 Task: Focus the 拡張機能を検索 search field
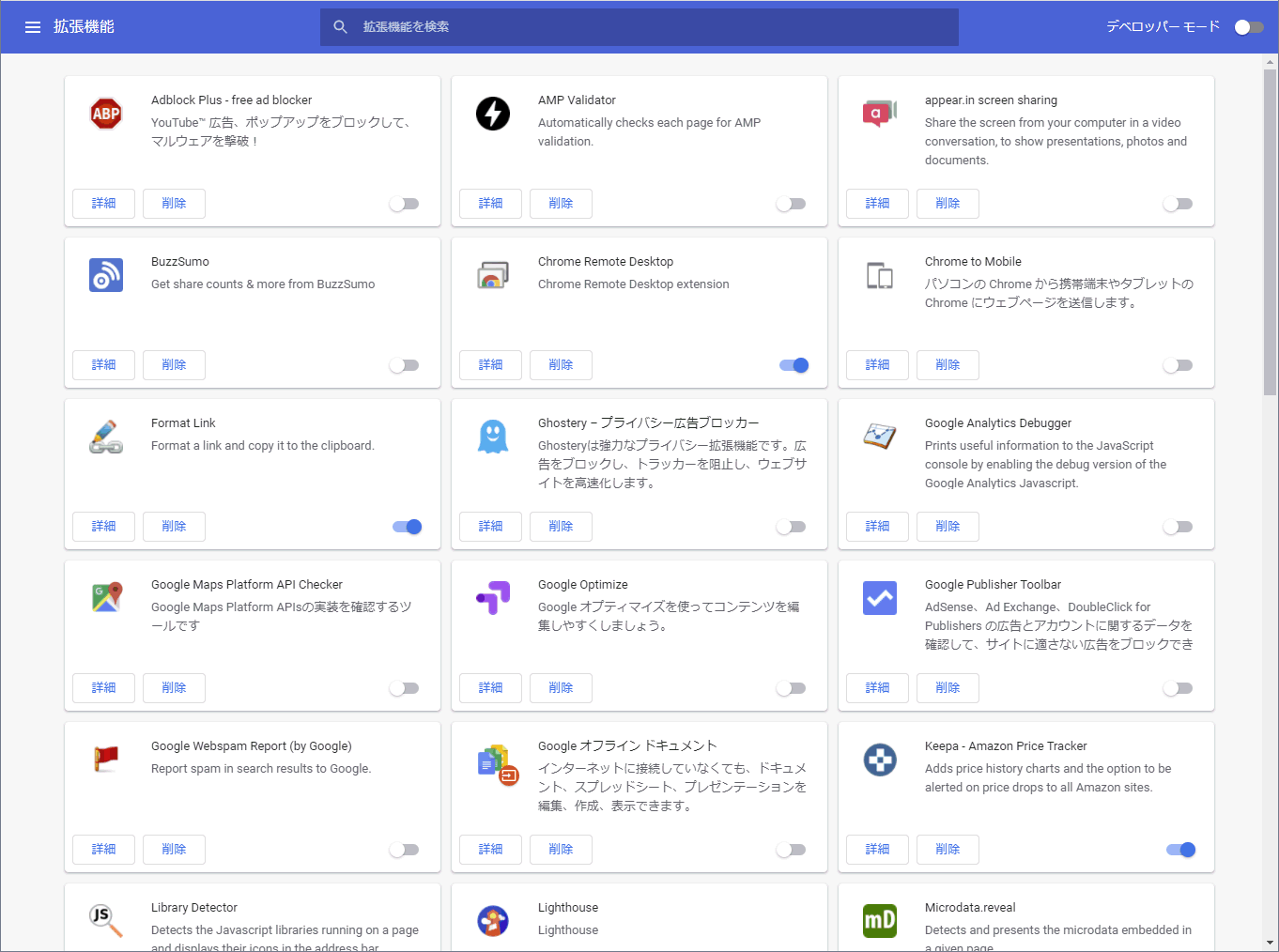coord(639,27)
